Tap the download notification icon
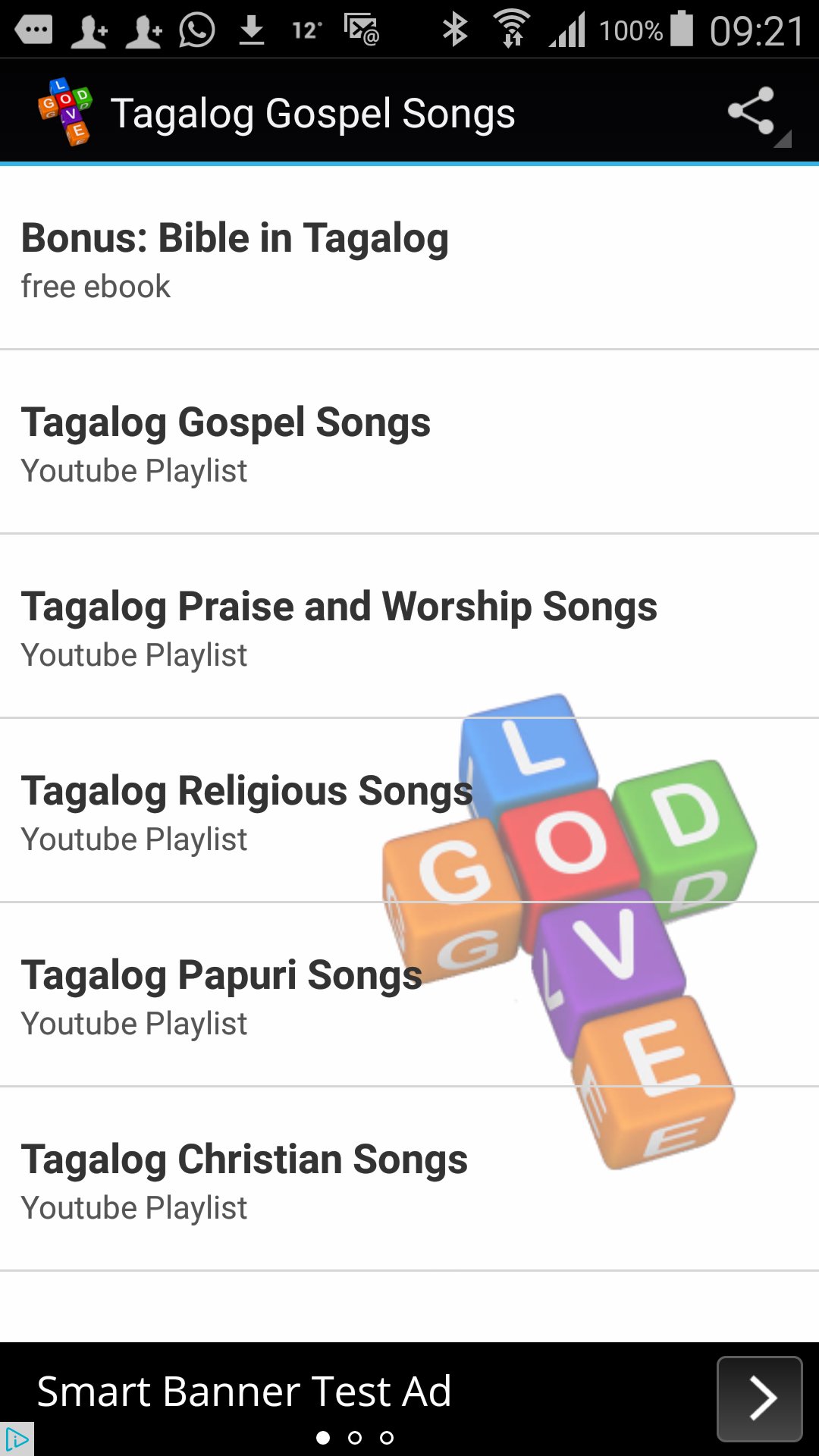This screenshot has width=819, height=1456. click(251, 30)
